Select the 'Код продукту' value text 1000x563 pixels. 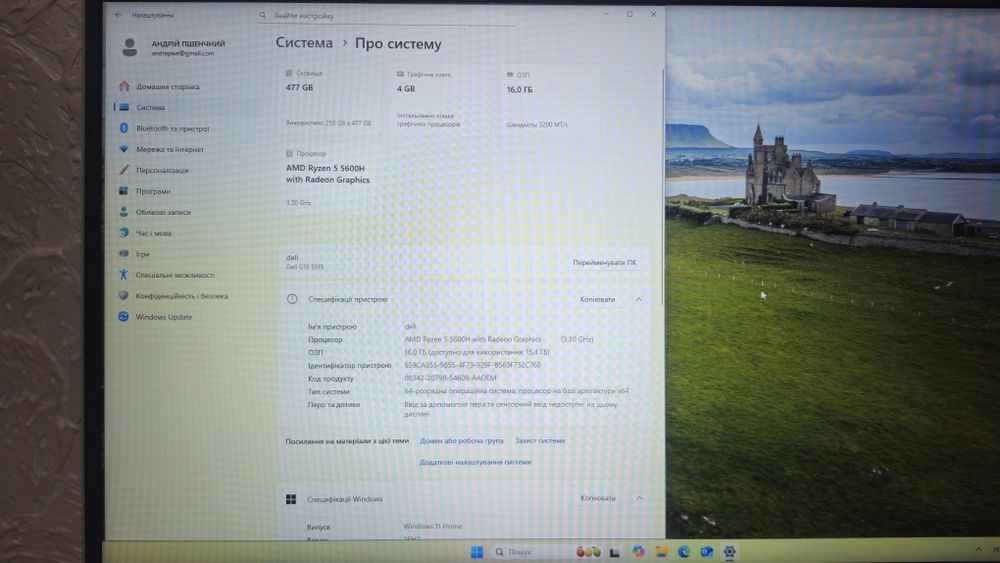450,378
